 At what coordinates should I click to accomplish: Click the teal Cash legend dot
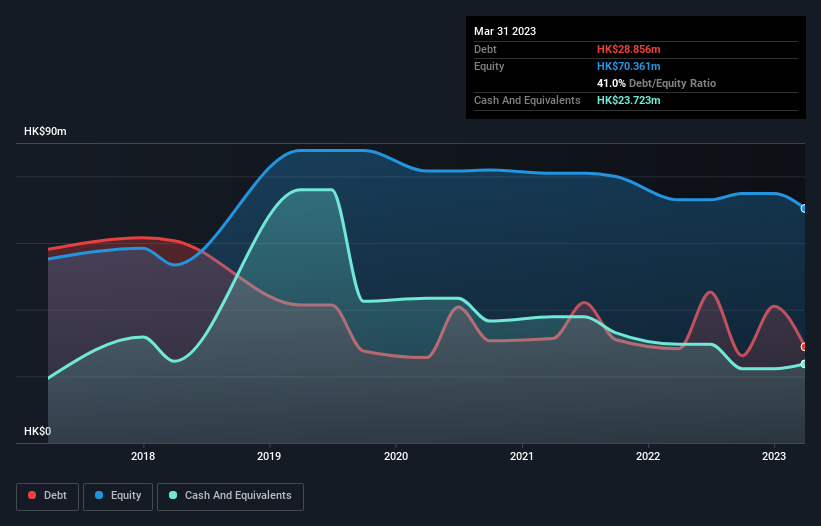[x=173, y=495]
